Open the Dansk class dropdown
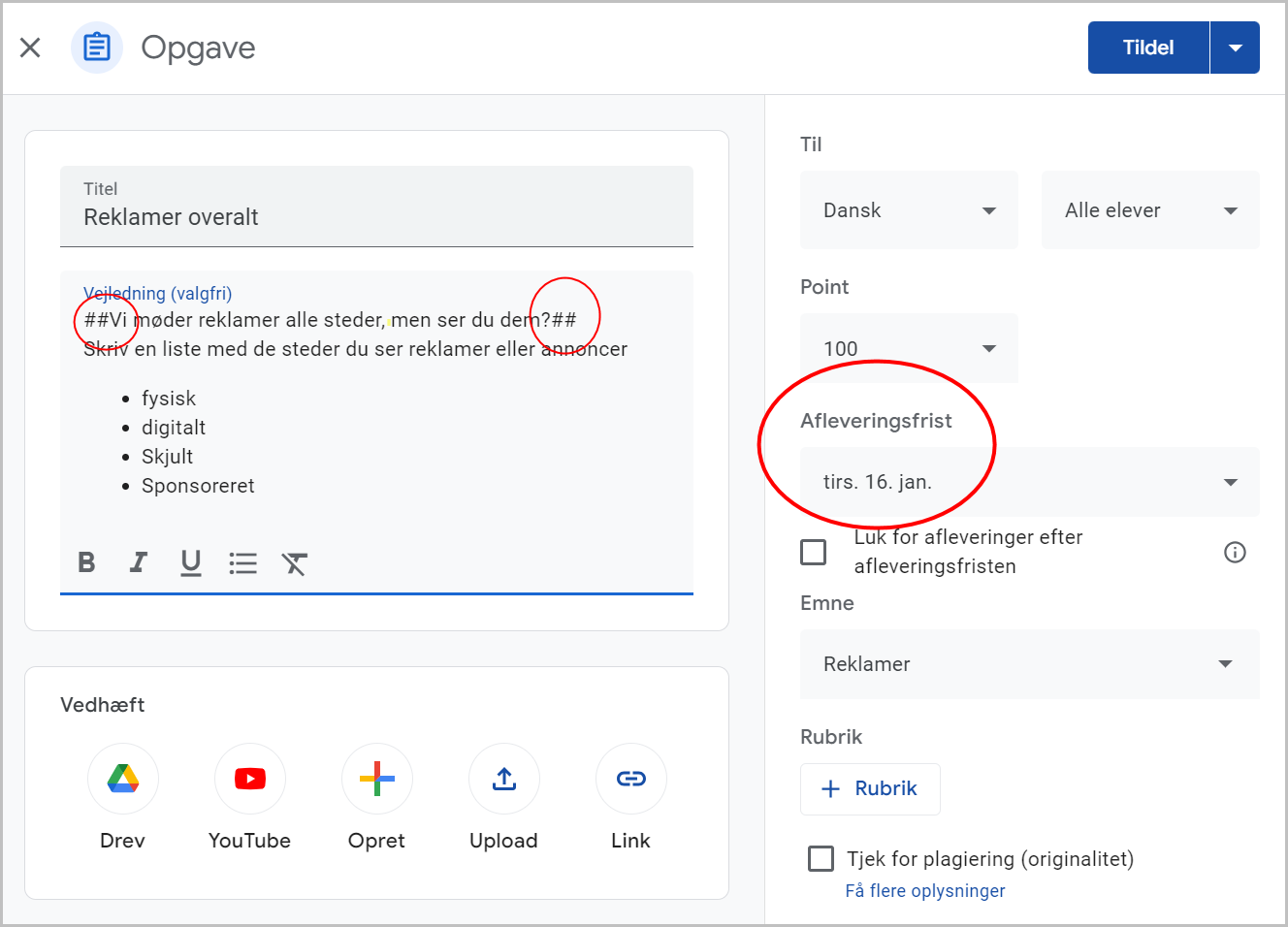Image resolution: width=1288 pixels, height=927 pixels. coord(909,210)
